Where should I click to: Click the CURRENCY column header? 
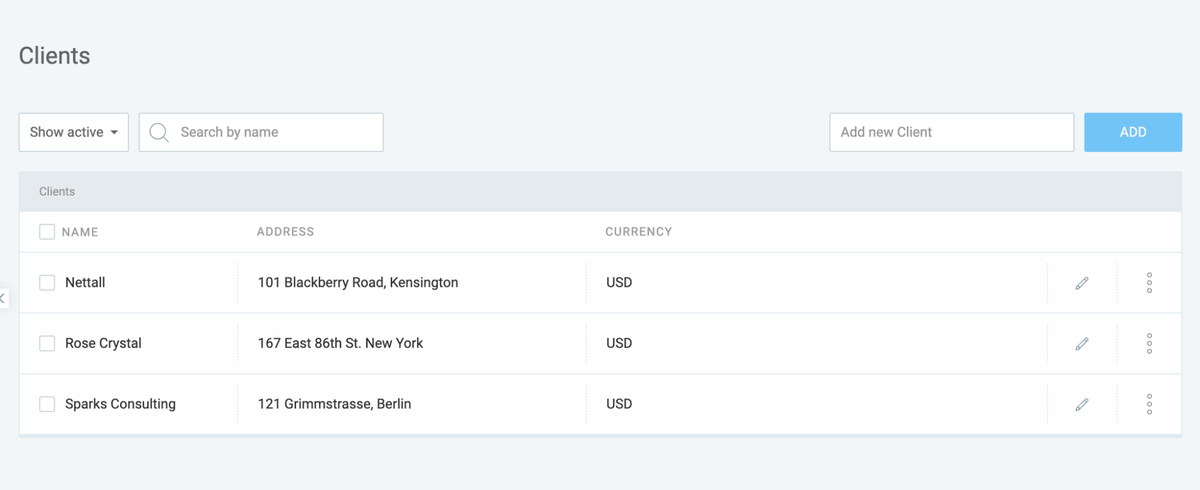tap(638, 232)
